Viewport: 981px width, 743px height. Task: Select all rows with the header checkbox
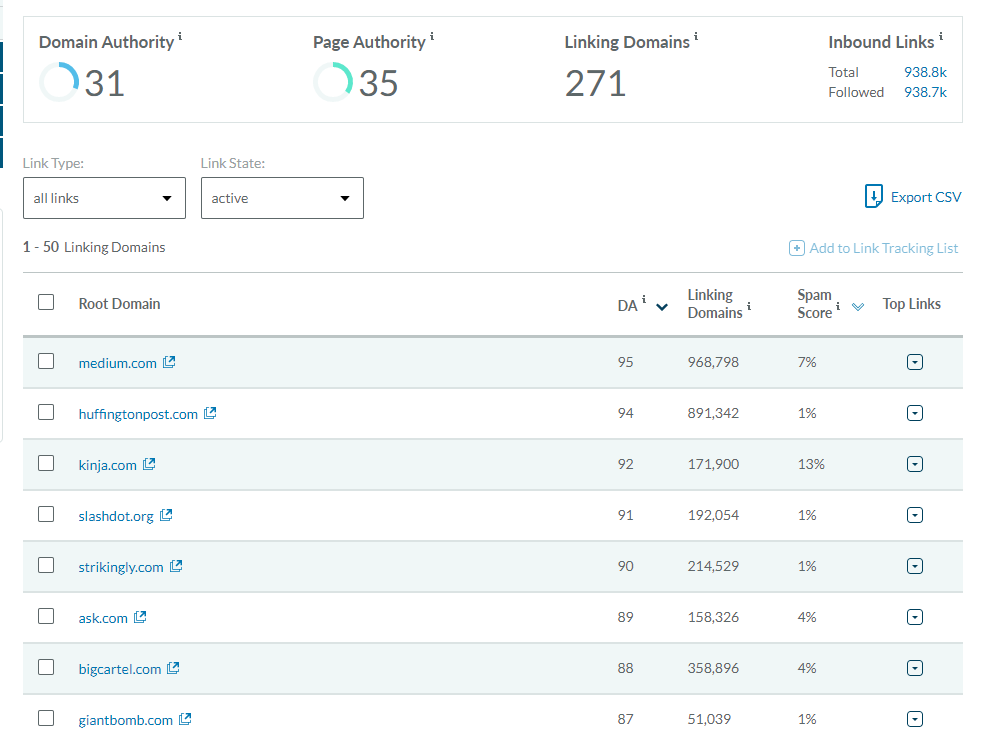click(x=46, y=302)
